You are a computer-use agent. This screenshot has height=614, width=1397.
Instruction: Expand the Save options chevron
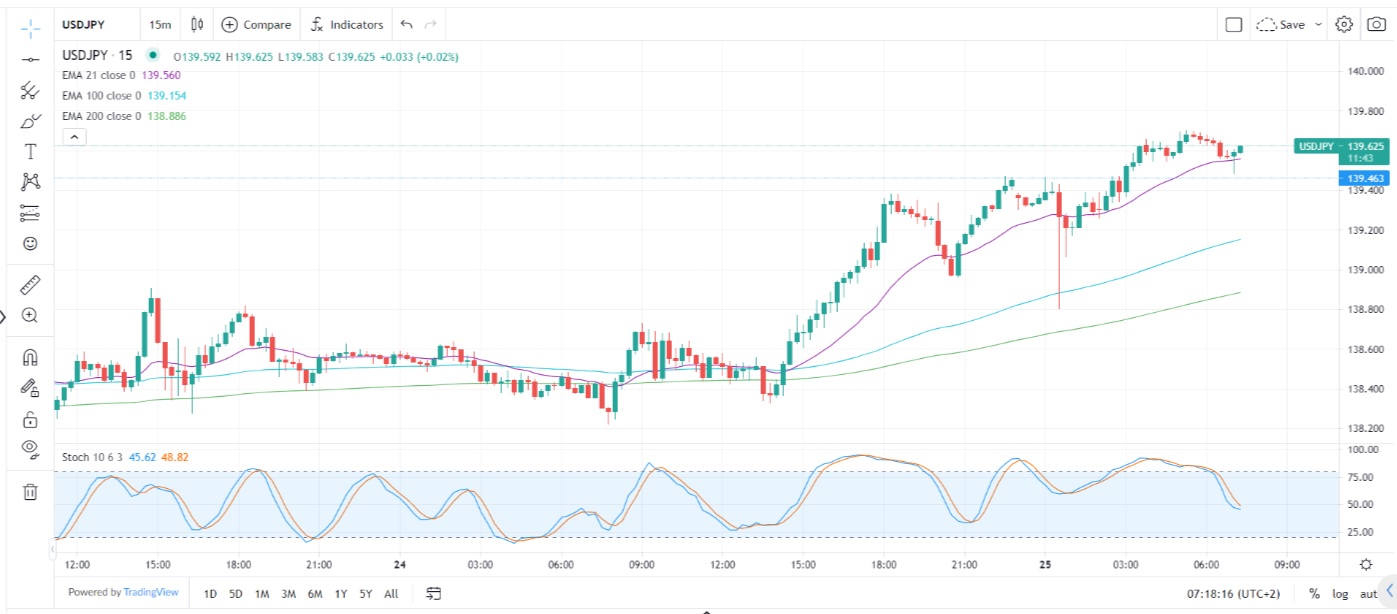click(x=1318, y=24)
